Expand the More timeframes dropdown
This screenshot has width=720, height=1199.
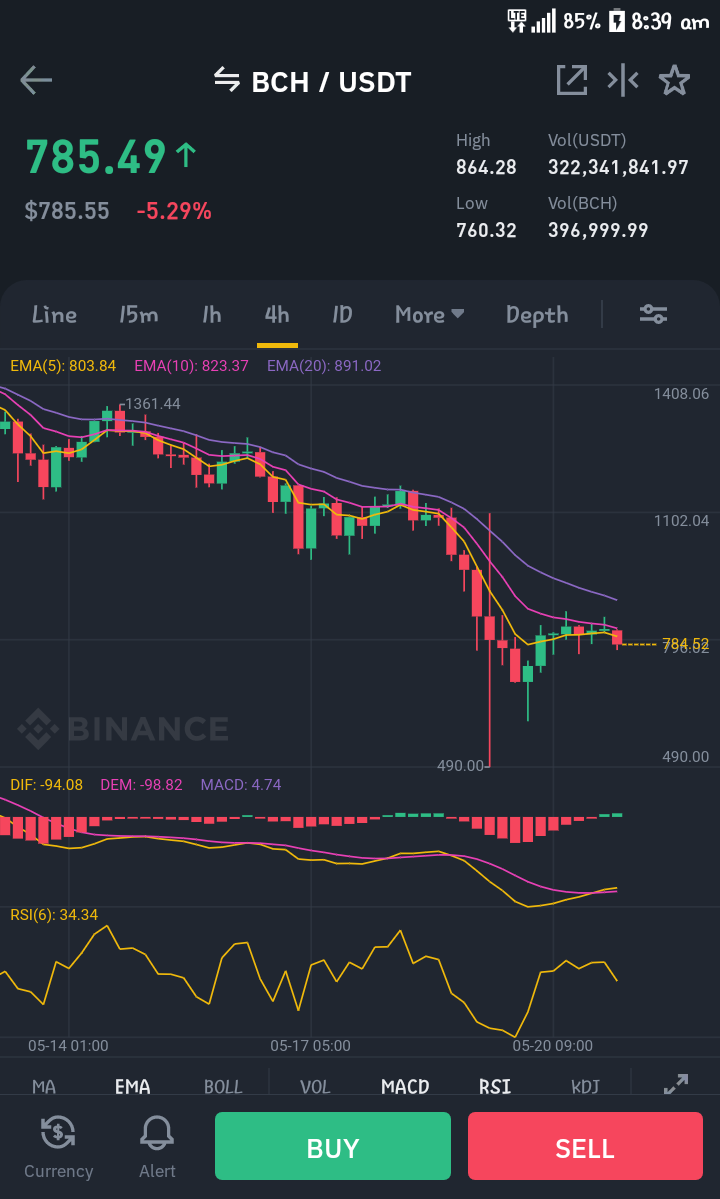[x=429, y=314]
